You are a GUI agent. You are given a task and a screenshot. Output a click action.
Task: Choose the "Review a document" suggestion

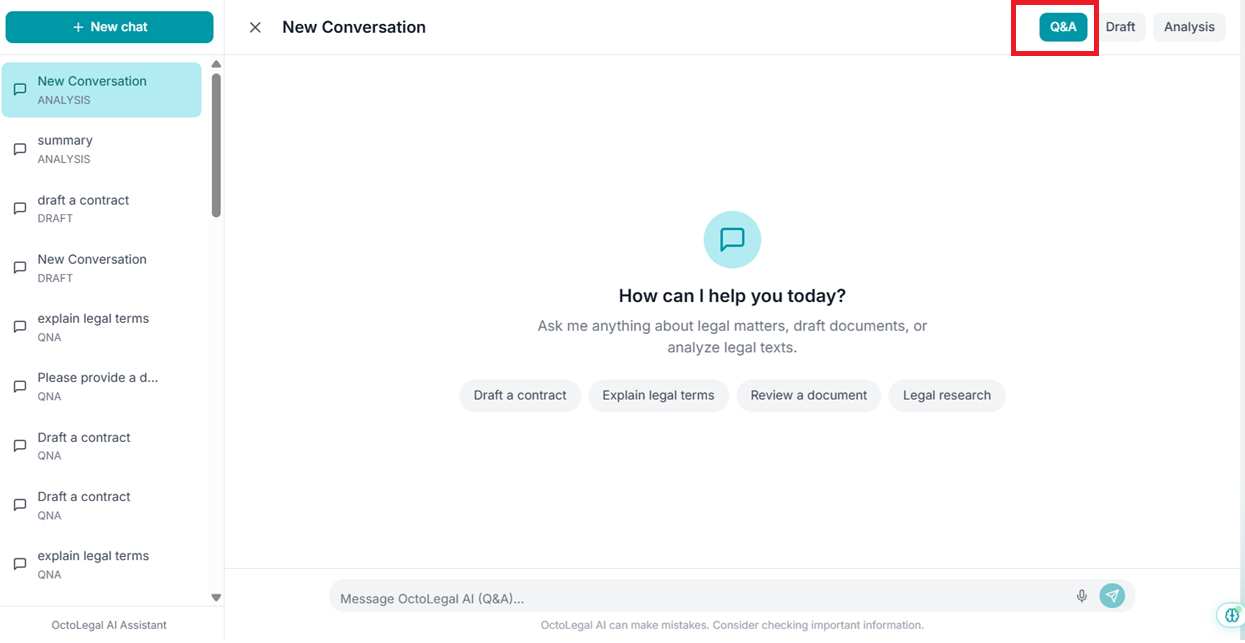coord(808,395)
